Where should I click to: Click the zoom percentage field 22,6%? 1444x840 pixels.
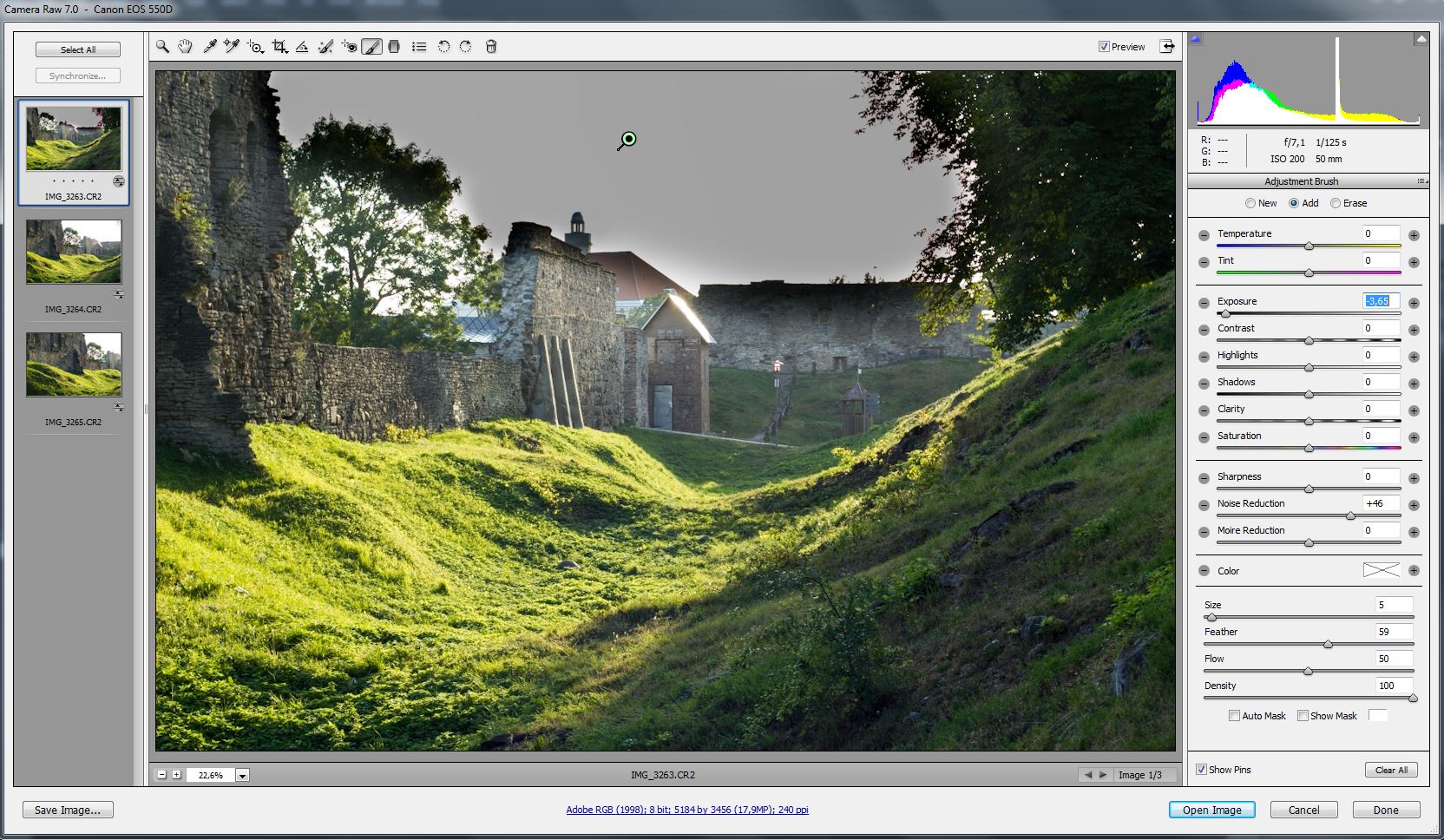click(210, 775)
